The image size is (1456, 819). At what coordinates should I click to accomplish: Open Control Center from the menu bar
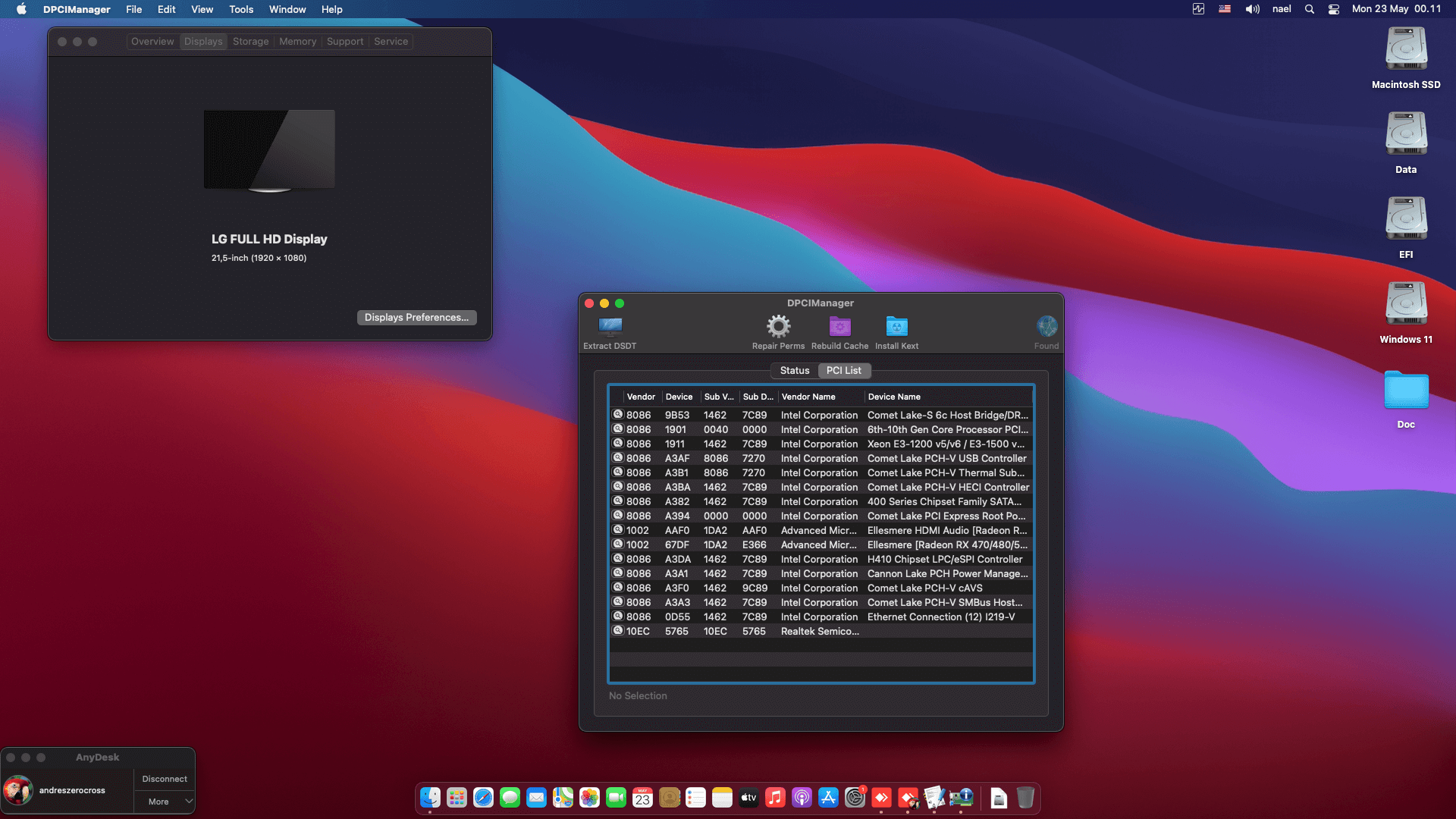(1333, 9)
